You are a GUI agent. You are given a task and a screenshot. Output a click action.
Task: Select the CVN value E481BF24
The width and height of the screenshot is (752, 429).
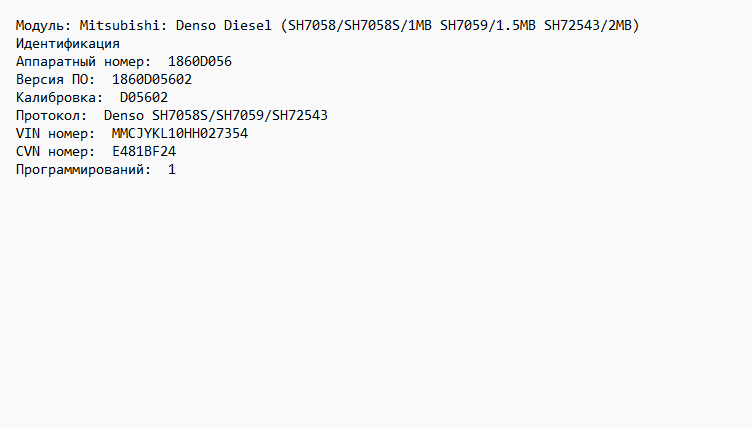click(144, 151)
